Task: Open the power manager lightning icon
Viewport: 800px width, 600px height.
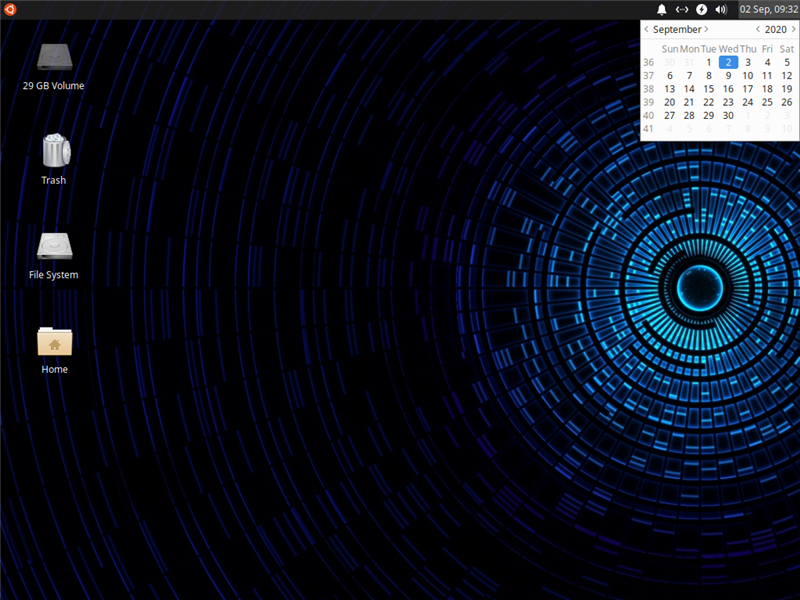Action: coord(702,9)
